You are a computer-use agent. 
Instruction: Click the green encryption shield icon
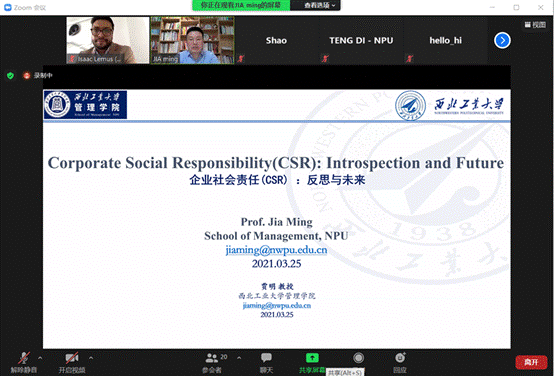10,75
